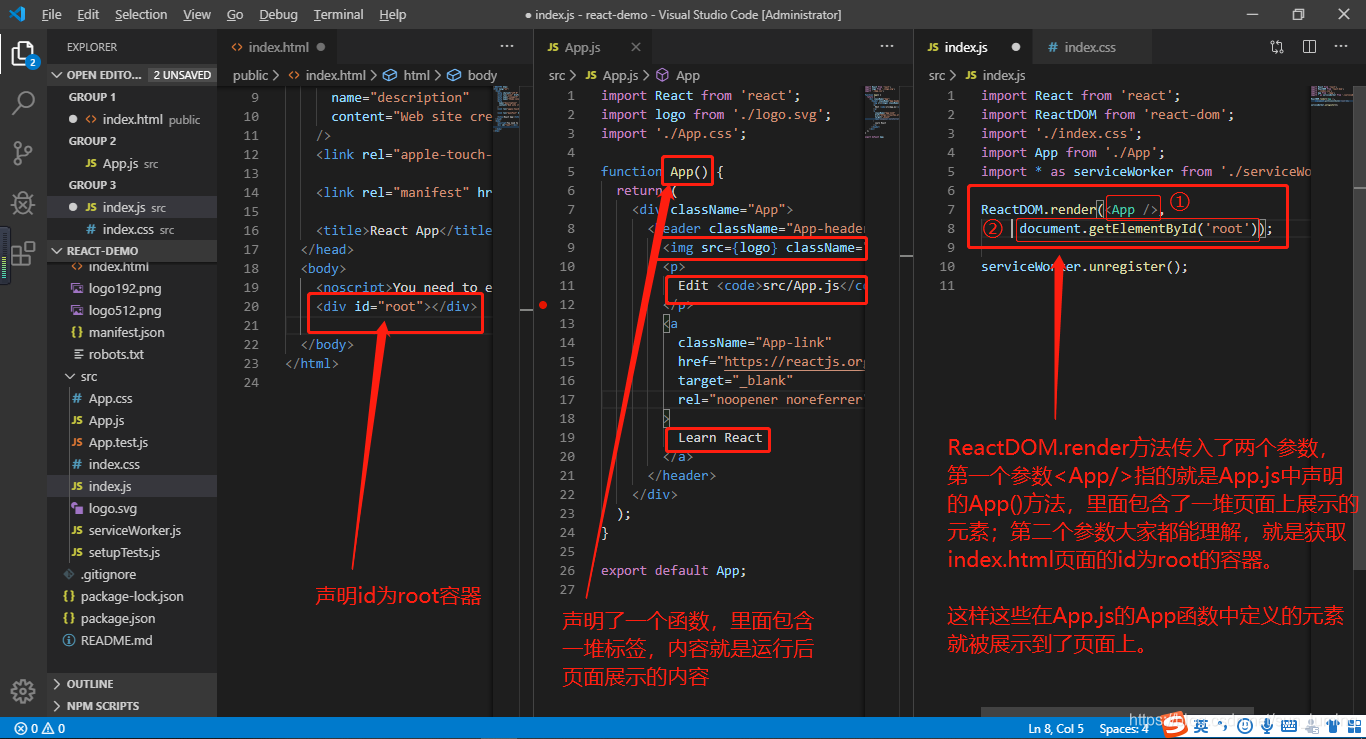
Task: Open the Sogou emoji face panel
Action: point(1244,725)
